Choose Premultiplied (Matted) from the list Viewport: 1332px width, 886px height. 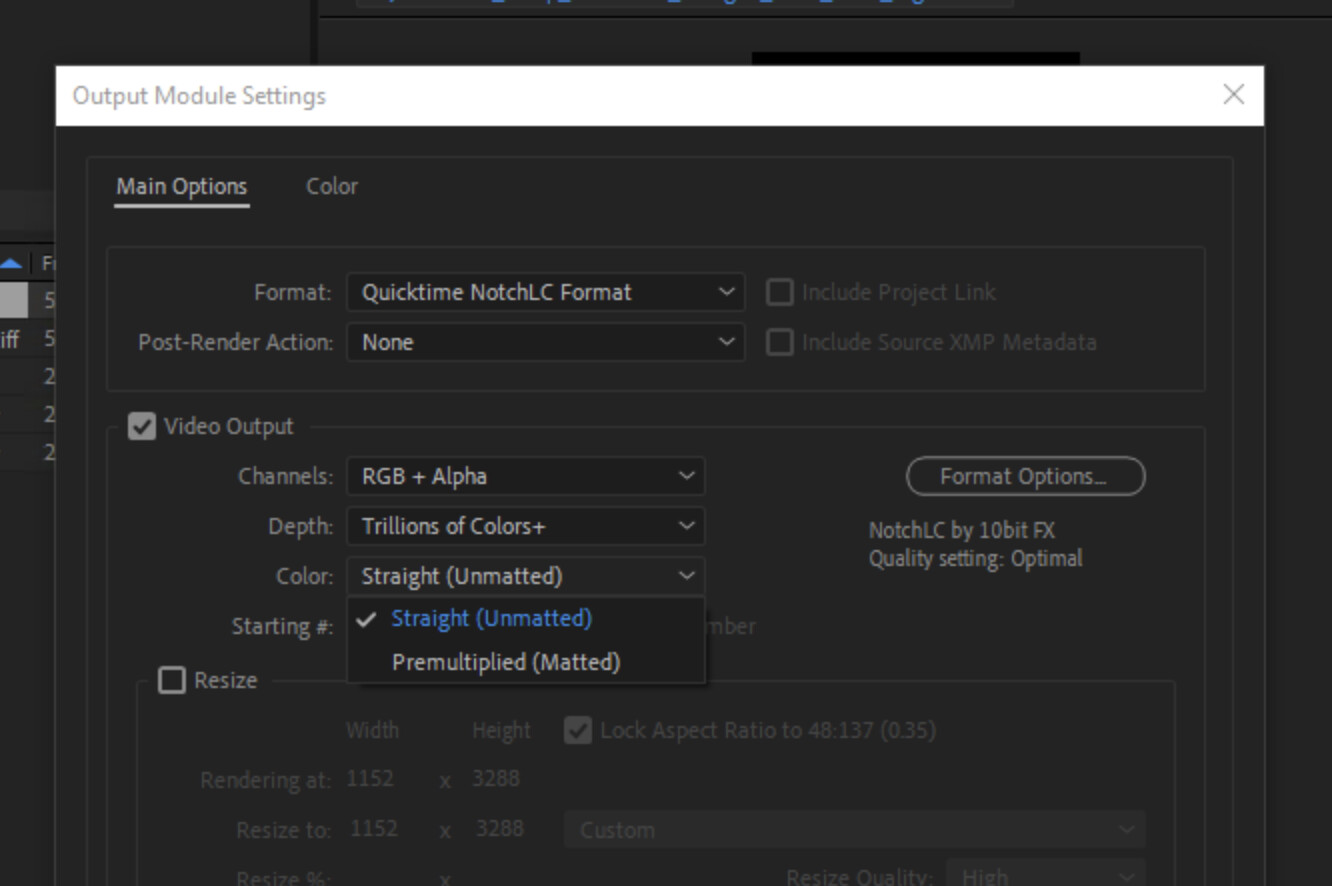point(526,662)
